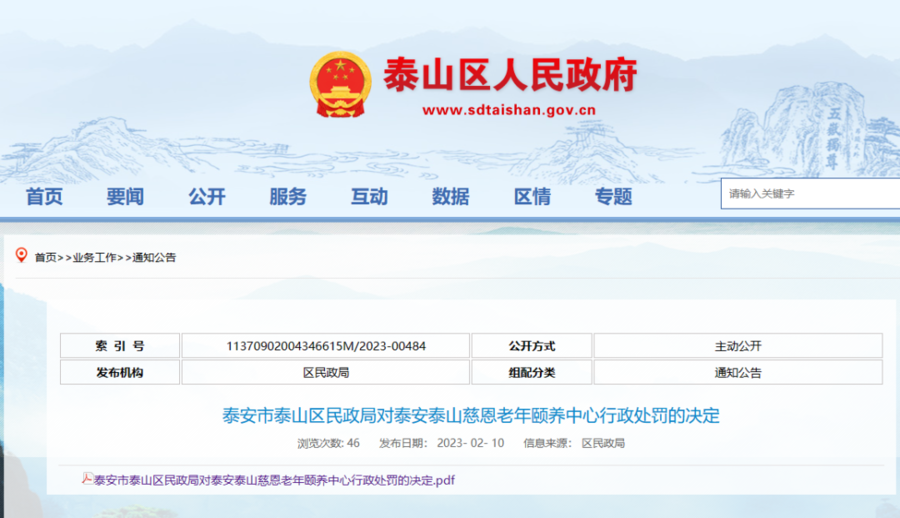Open the 行政处罚的决定.pdf attachment link

274,480
